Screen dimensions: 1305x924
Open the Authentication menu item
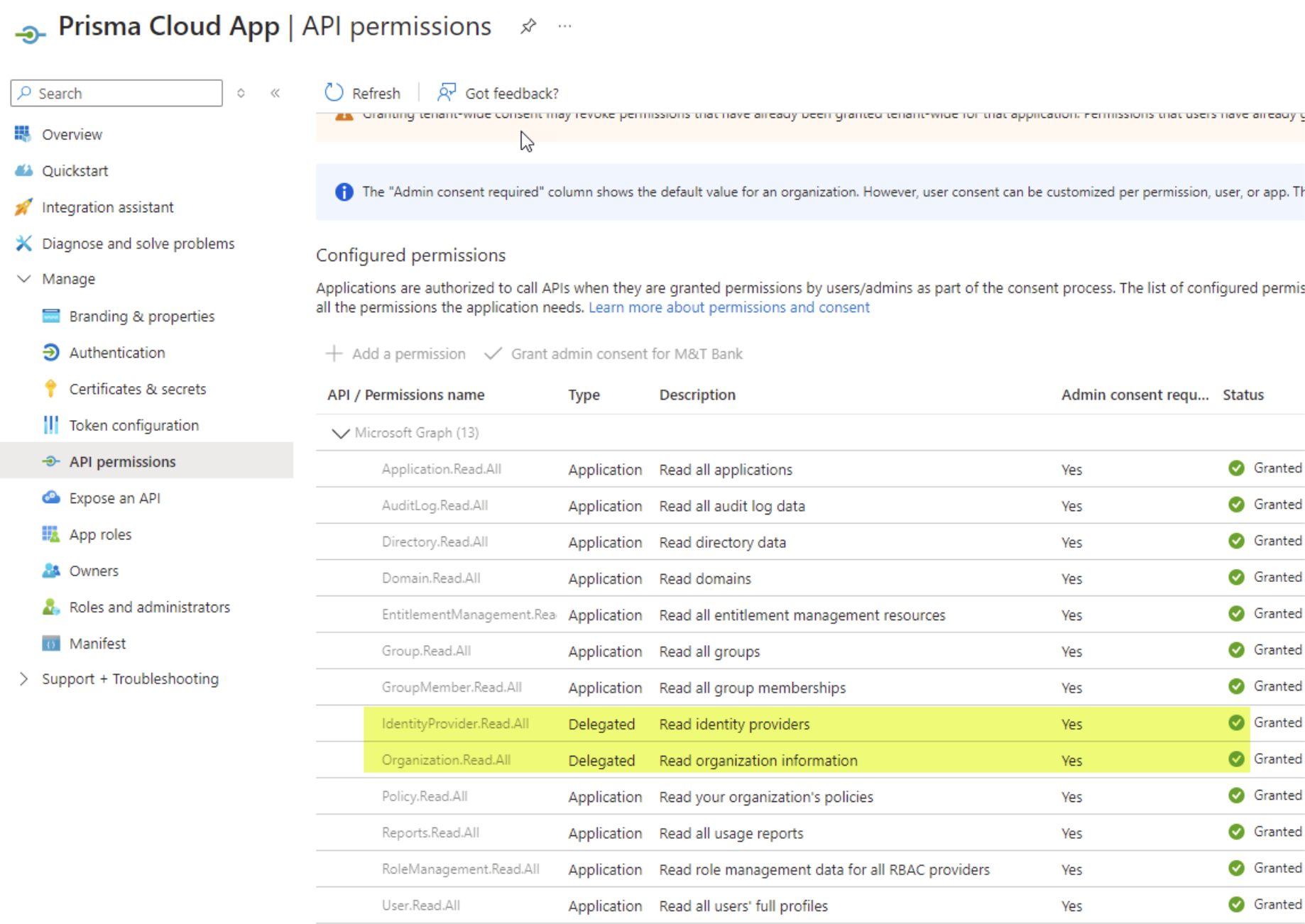tap(117, 353)
